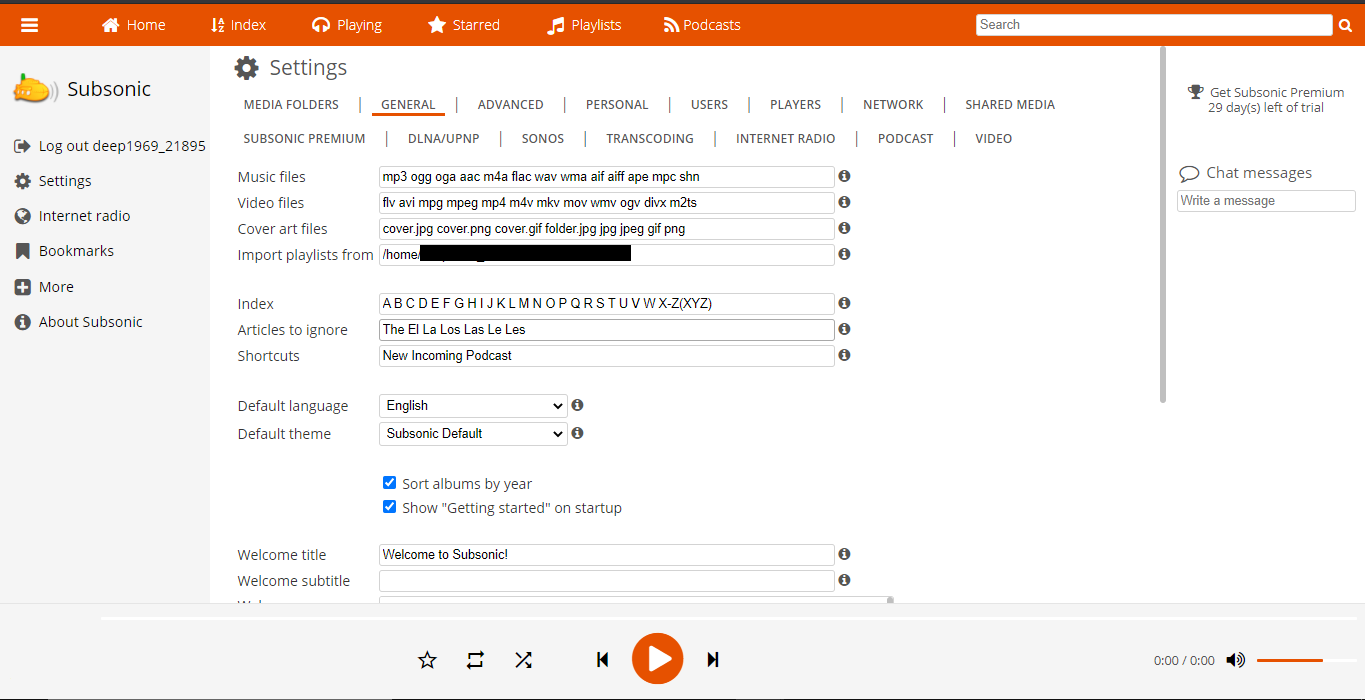
Task: Open the hamburger menu icon
Action: pos(29,24)
